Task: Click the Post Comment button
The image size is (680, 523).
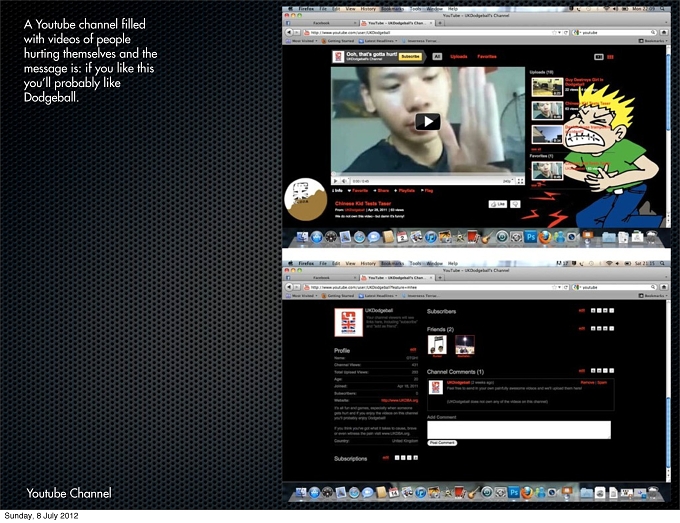Action: 442,443
